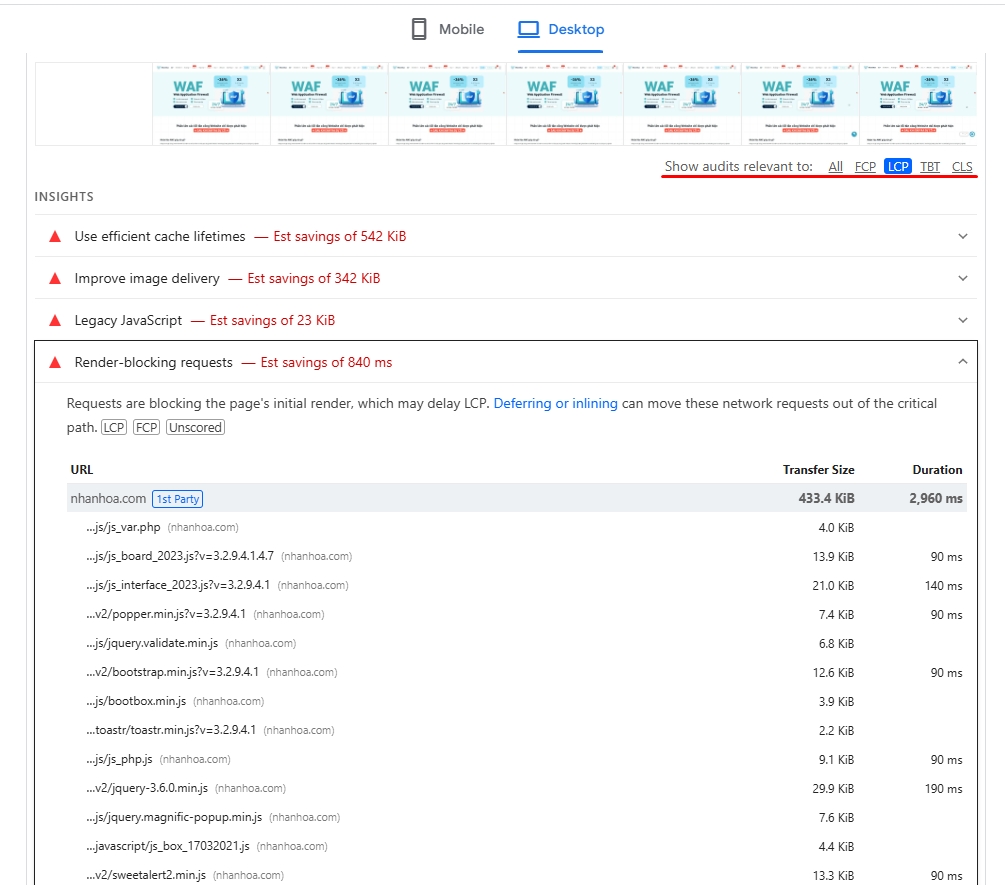Open the js_board_2023.js URL
The width and height of the screenshot is (1005, 885).
pos(180,556)
